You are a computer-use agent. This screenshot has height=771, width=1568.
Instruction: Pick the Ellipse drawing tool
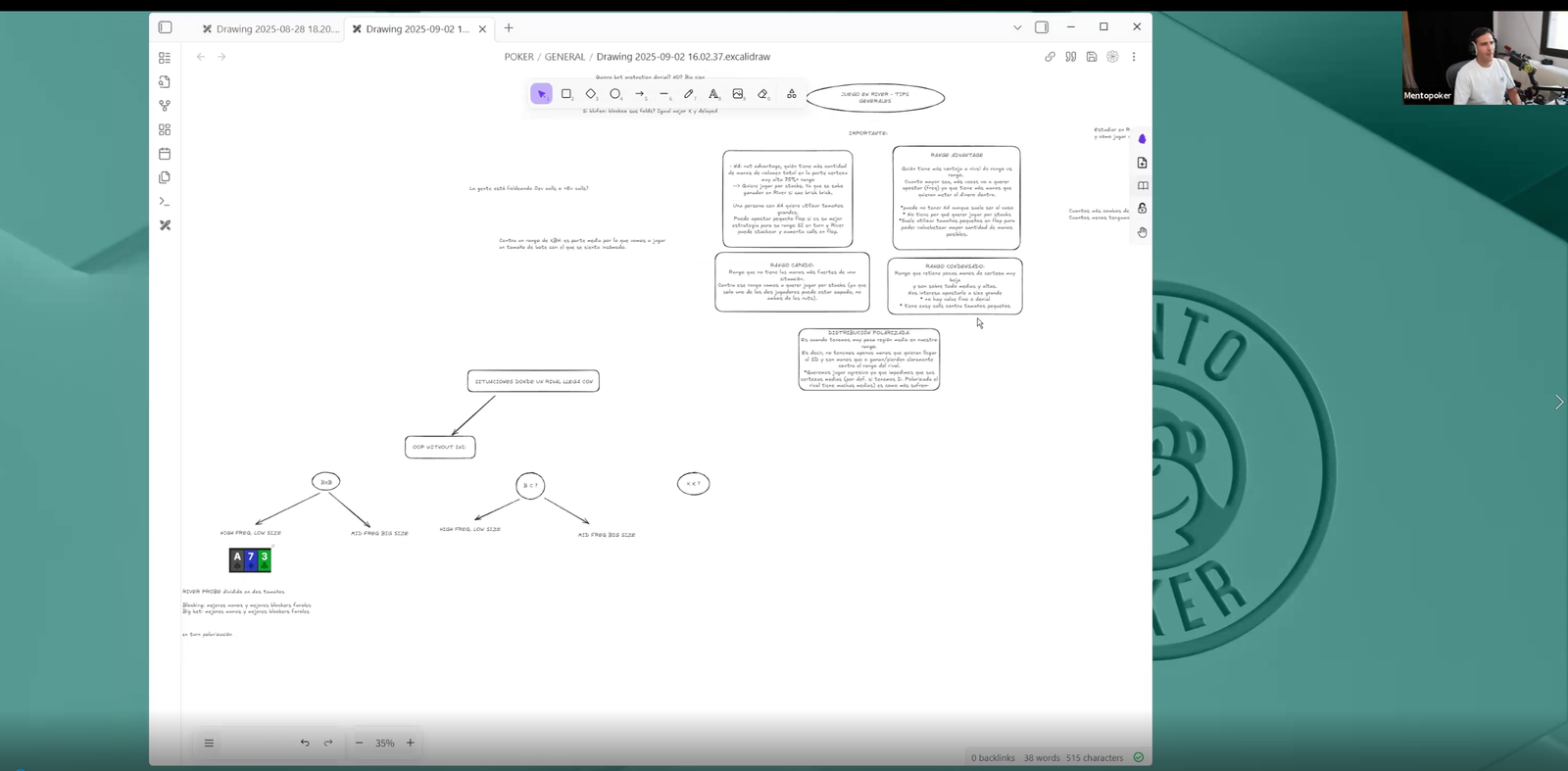(x=615, y=94)
